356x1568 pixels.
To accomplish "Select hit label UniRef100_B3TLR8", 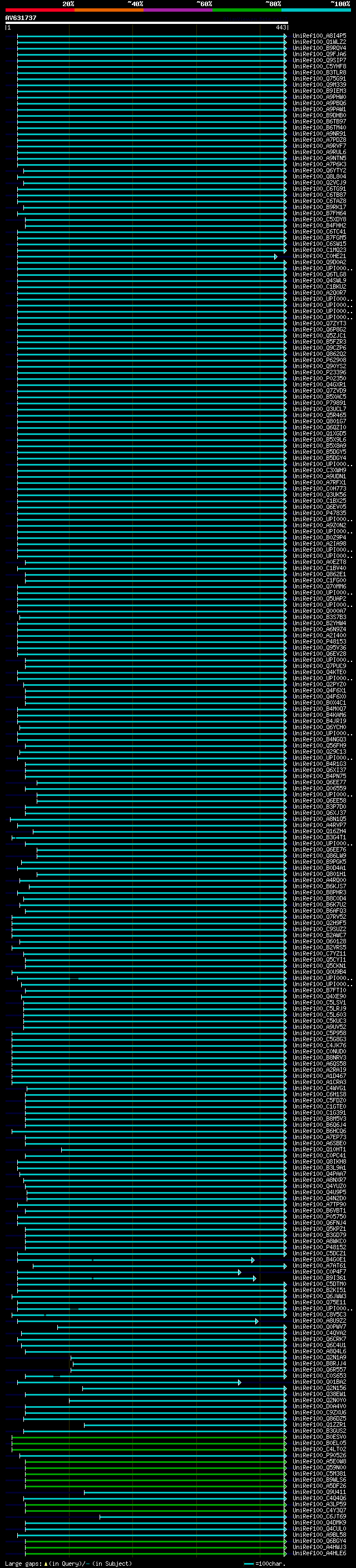I will (x=319, y=72).
